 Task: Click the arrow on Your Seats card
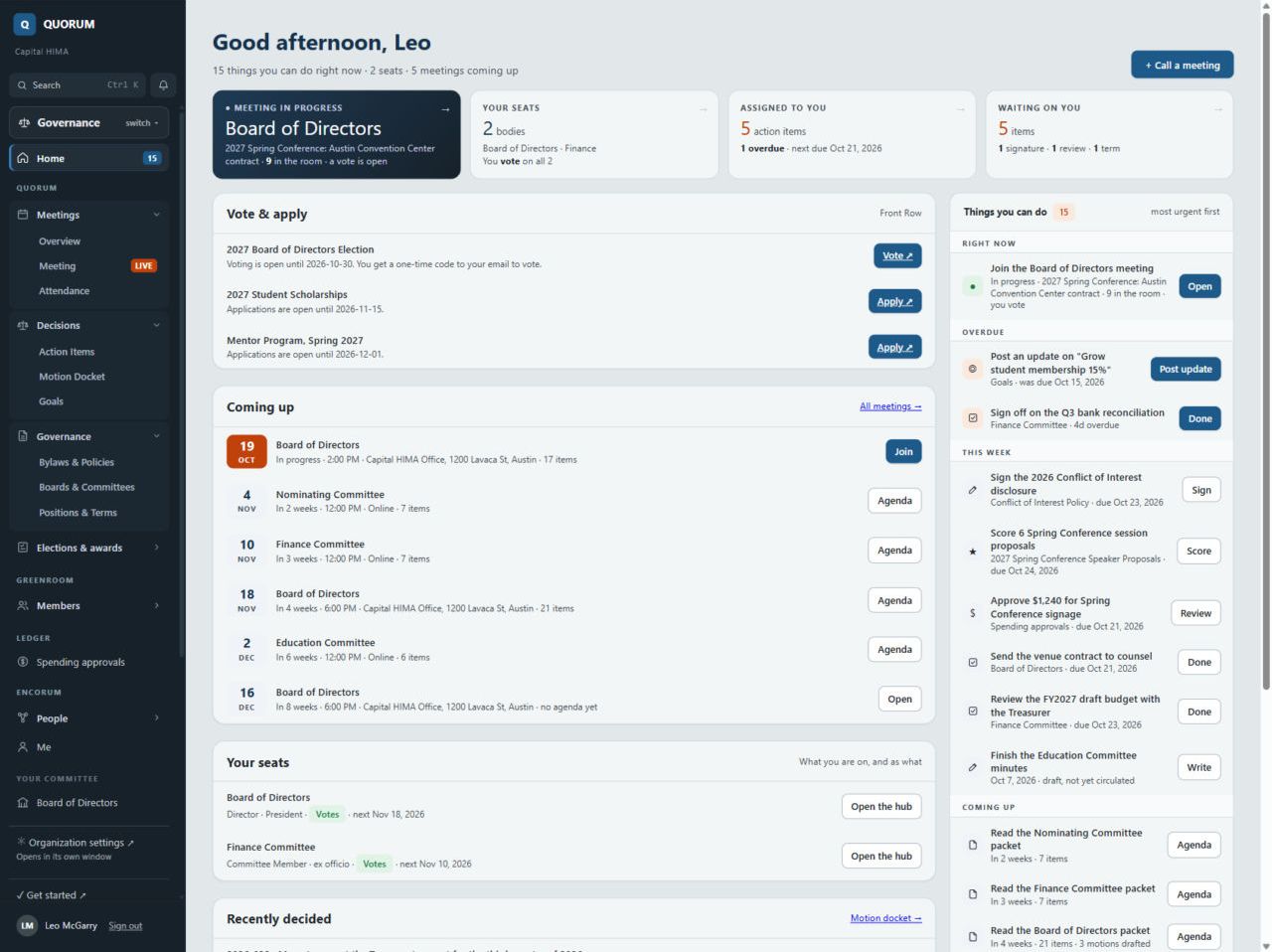point(704,108)
